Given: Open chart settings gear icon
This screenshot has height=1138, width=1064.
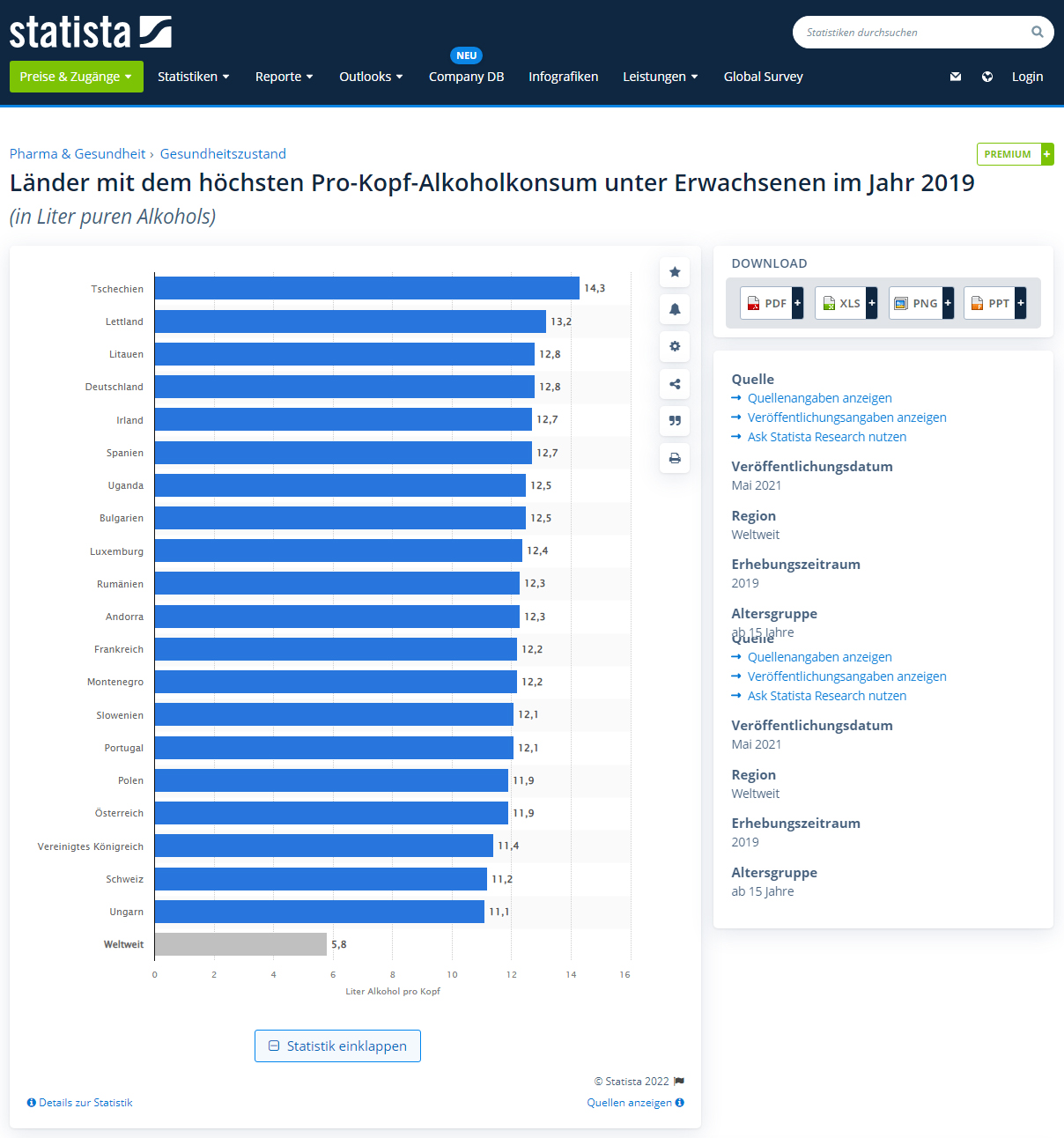Looking at the screenshot, I should coord(675,346).
